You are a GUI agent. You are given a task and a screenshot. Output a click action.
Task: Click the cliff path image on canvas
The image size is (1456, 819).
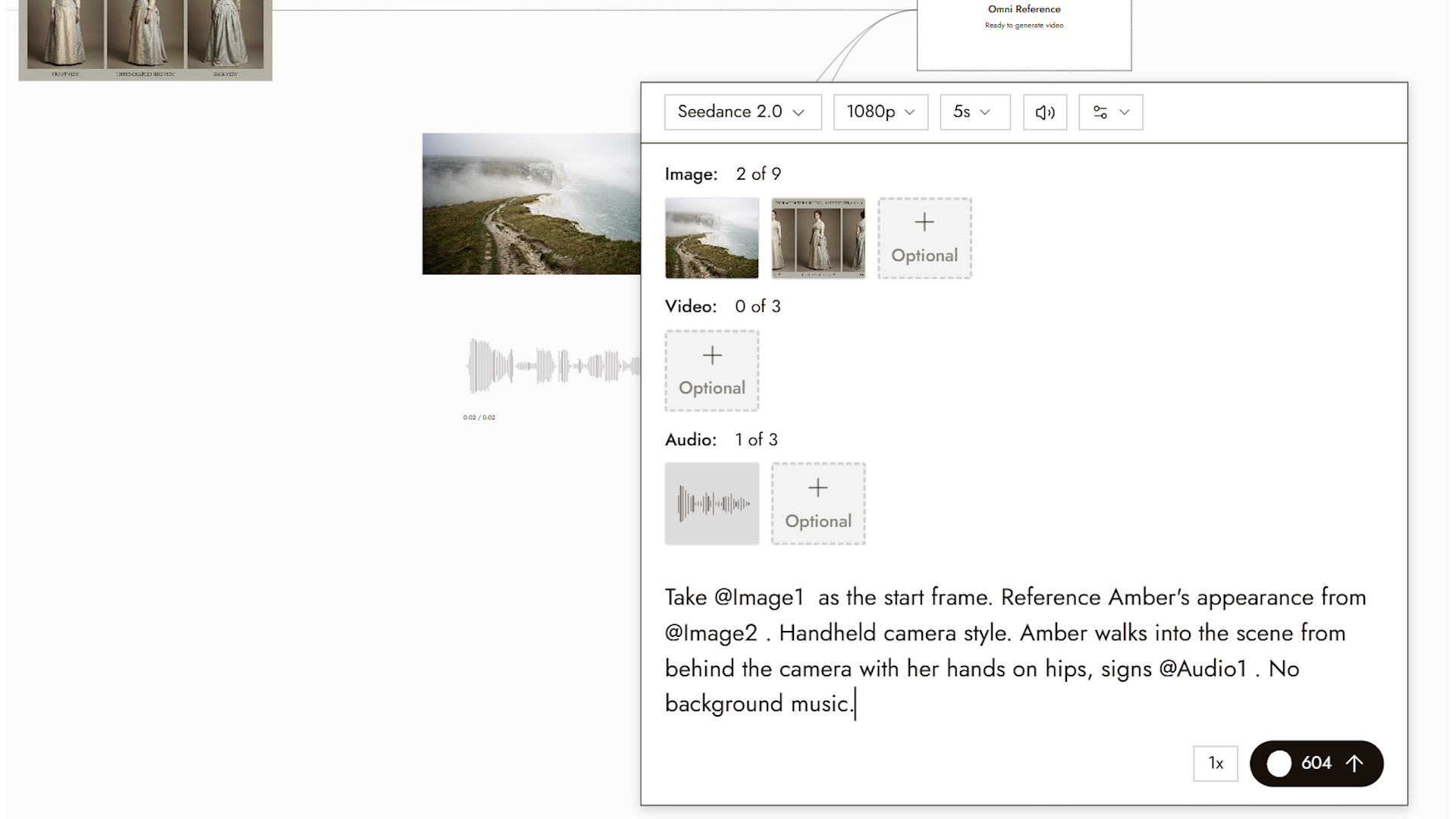pos(532,204)
